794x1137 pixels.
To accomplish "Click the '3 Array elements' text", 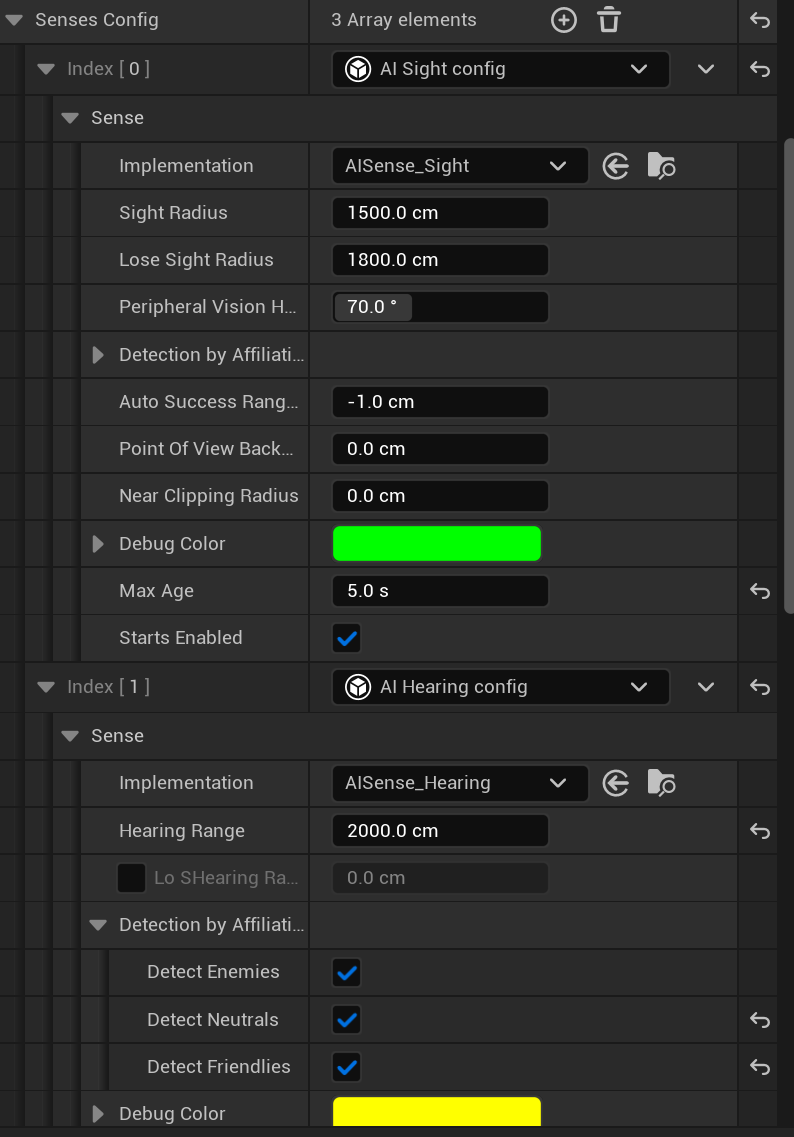I will (404, 20).
